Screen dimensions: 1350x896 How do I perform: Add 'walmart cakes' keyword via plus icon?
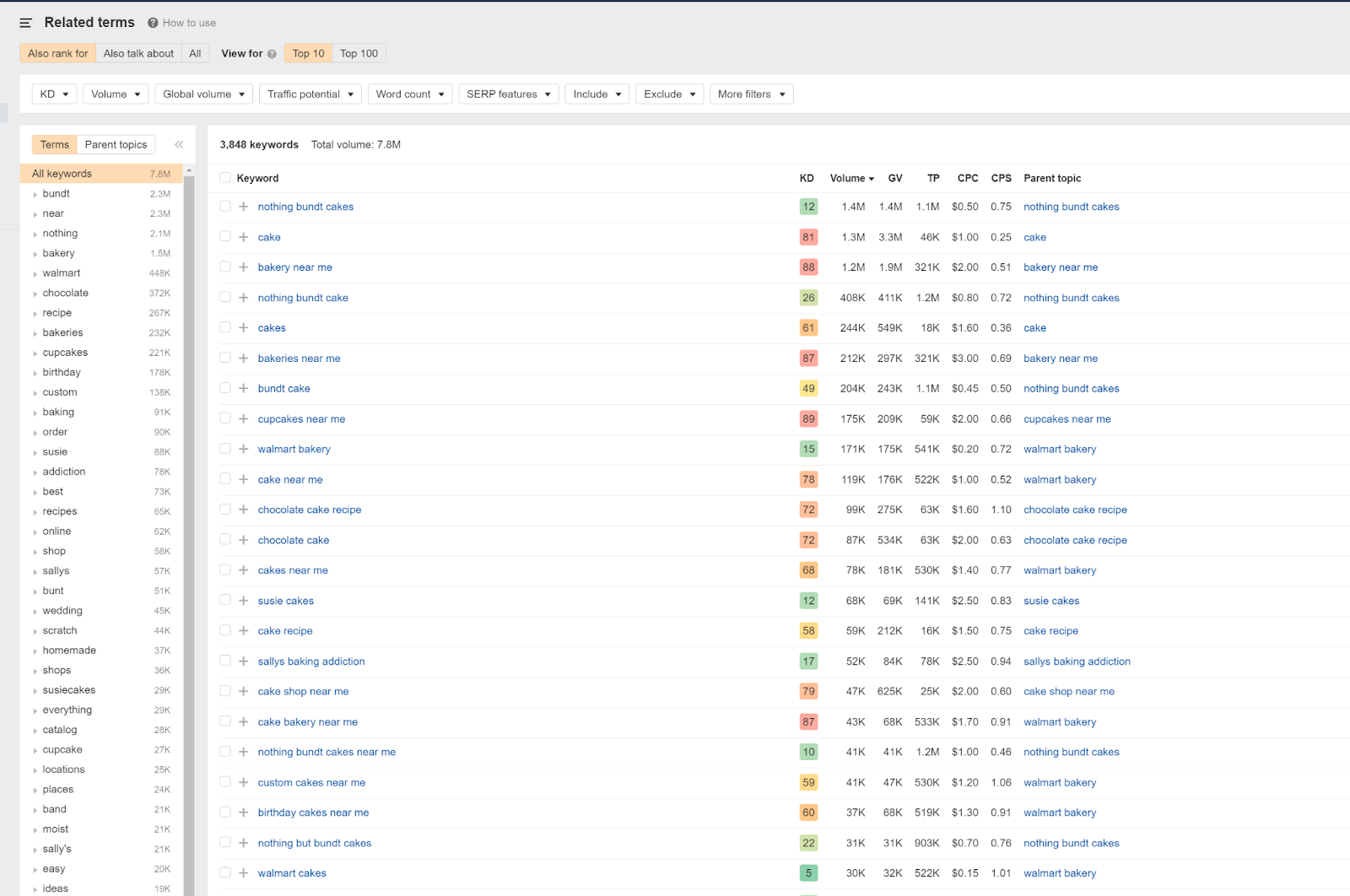click(243, 873)
